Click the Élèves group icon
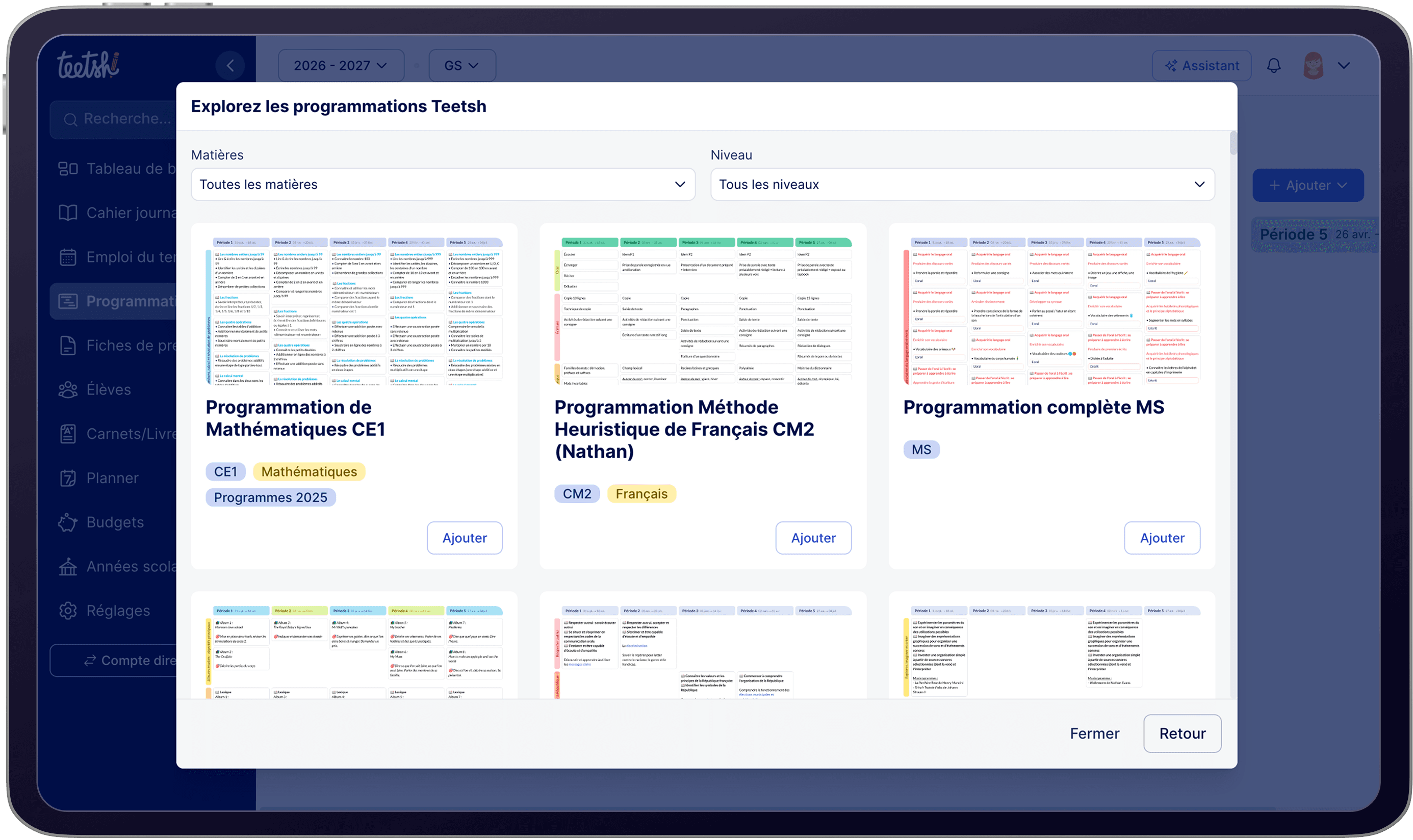The height and width of the screenshot is (840, 1413). click(x=68, y=389)
